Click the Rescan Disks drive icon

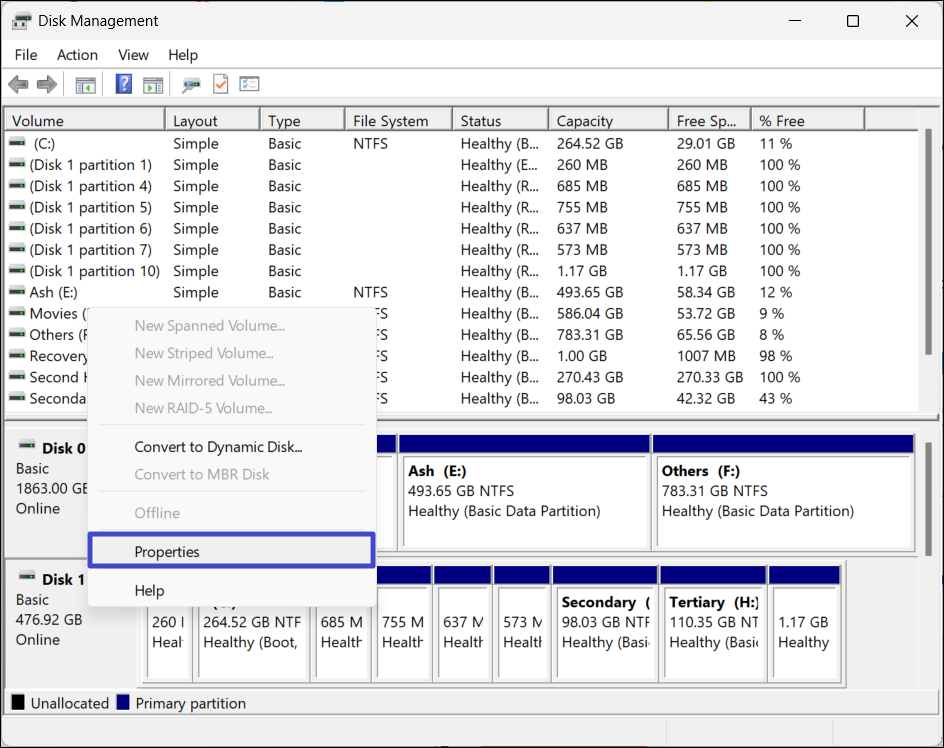click(191, 85)
